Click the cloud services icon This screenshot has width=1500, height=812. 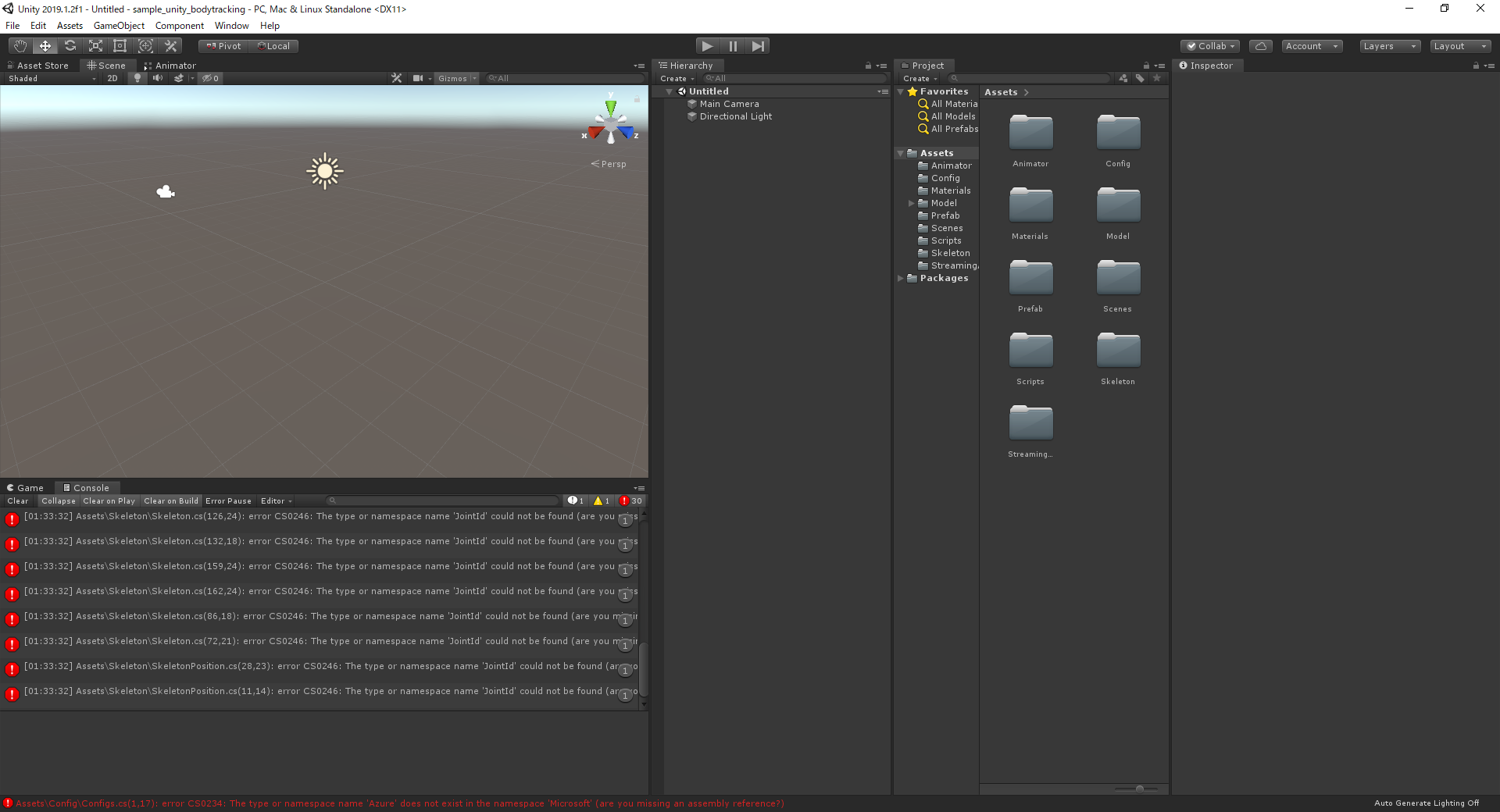point(1260,46)
